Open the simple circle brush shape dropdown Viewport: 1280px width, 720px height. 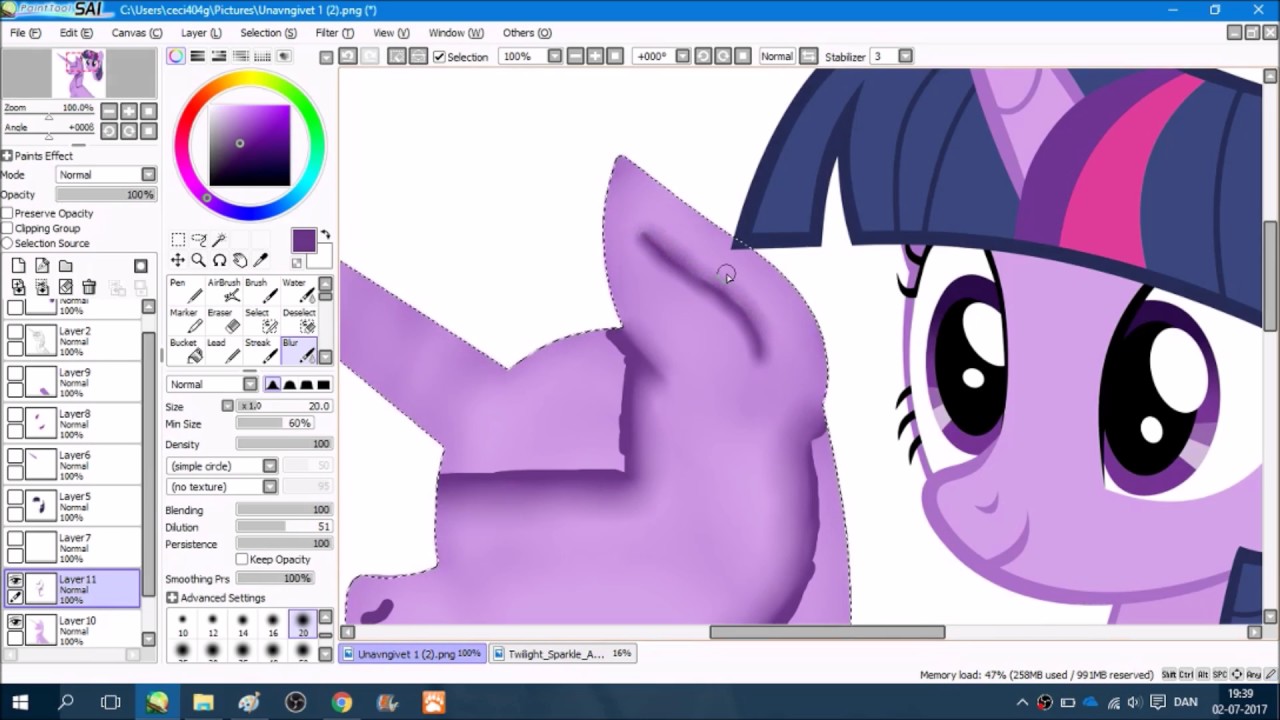[222, 466]
